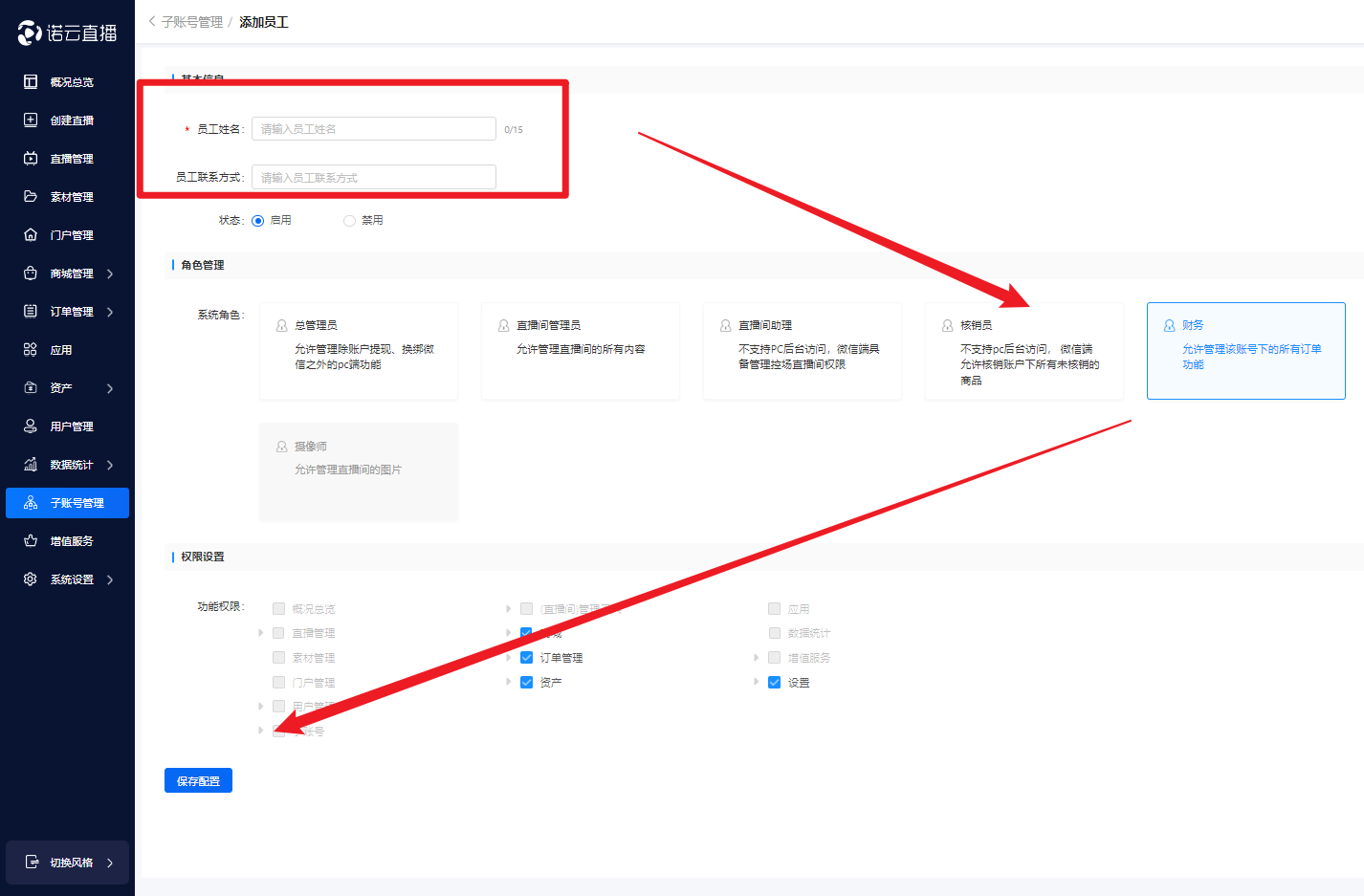Click the 员工姓名 input field
1364x896 pixels.
pyautogui.click(x=373, y=129)
